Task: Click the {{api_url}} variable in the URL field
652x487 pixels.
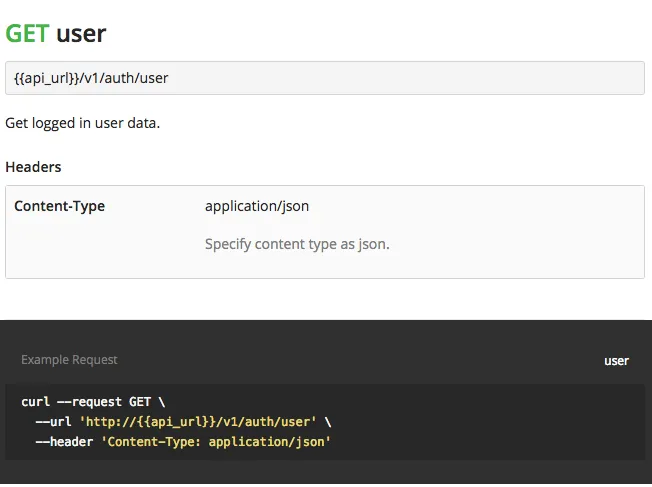Action: (44, 77)
